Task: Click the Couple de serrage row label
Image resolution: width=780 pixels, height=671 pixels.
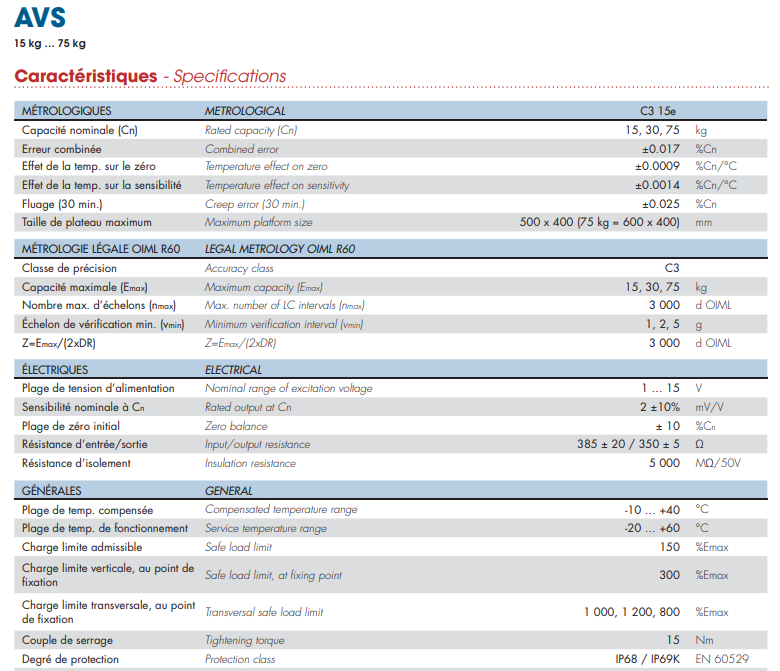Action: 67,640
